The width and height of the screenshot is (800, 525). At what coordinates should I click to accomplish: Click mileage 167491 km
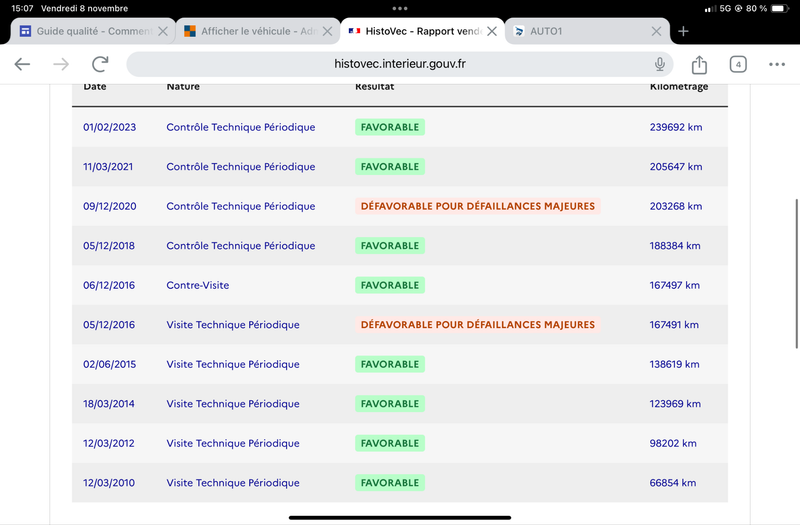click(674, 324)
